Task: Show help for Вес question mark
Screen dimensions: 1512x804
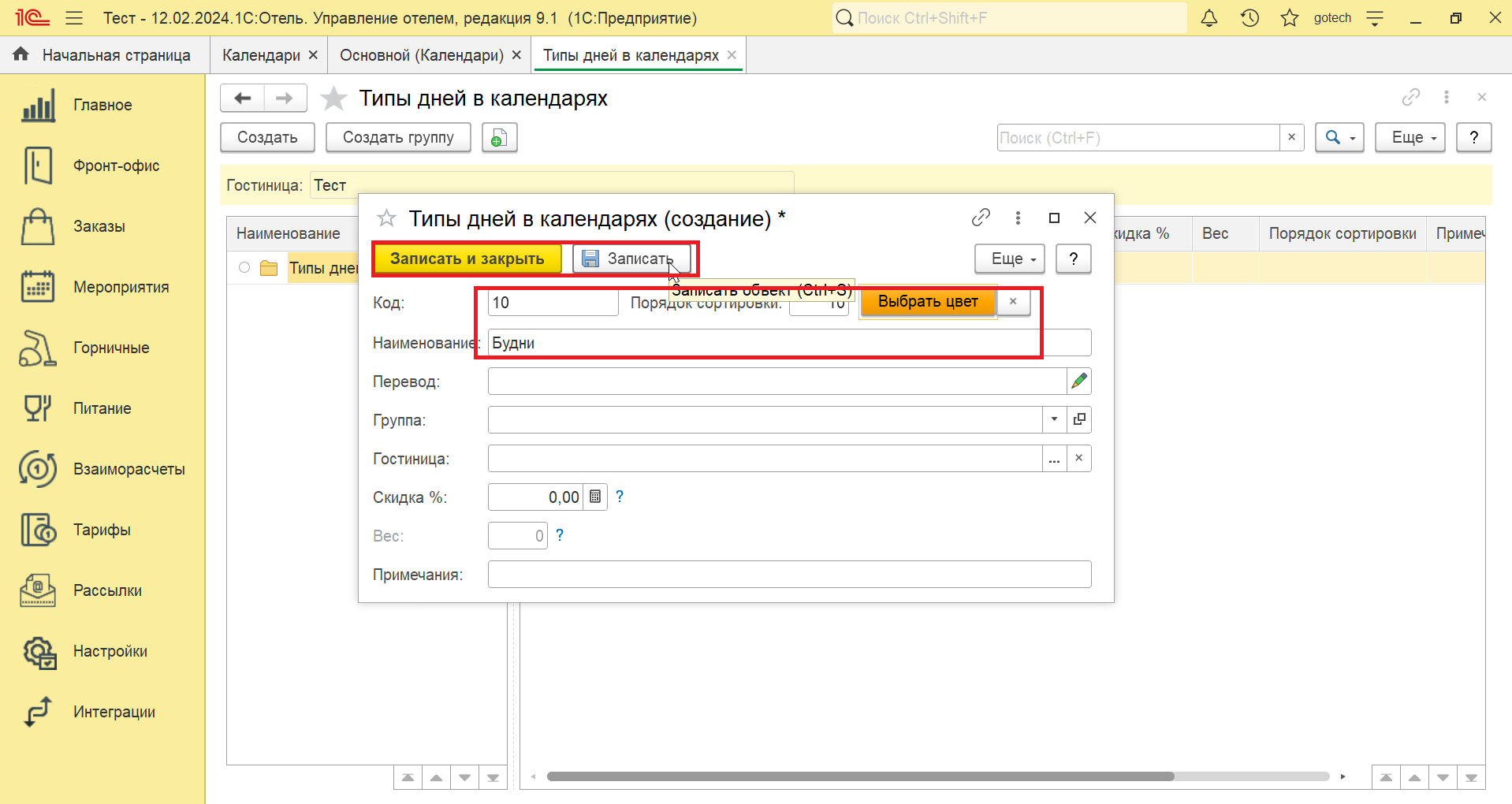Action: pyautogui.click(x=560, y=535)
